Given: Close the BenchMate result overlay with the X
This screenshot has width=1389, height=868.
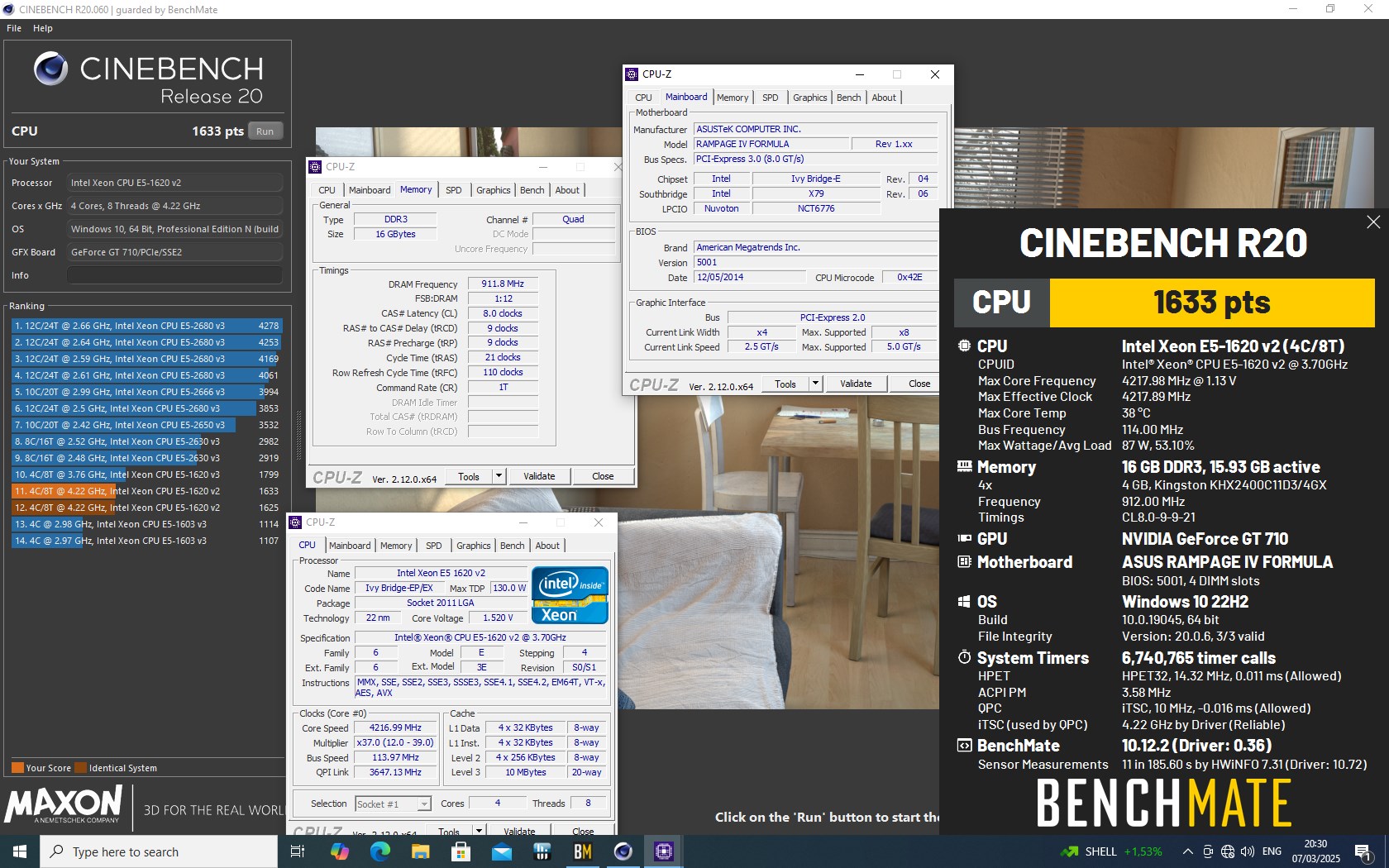Looking at the screenshot, I should pos(1373,222).
